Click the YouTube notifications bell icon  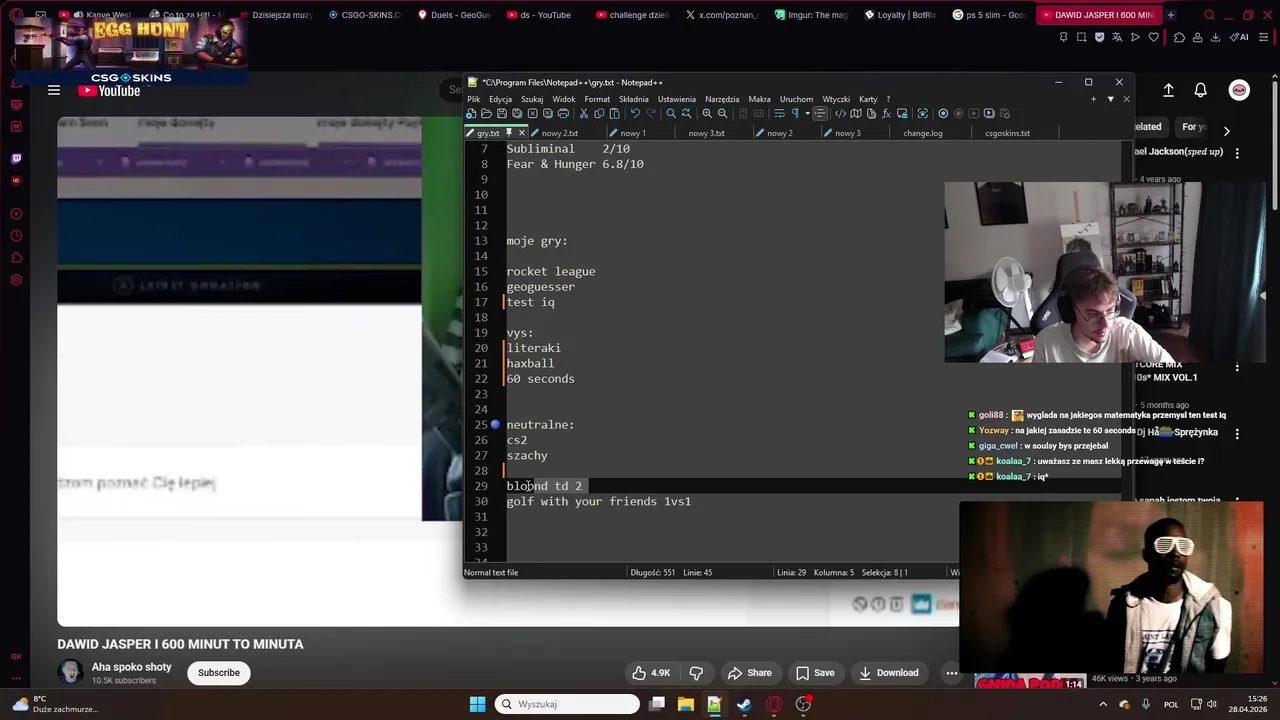1200,90
